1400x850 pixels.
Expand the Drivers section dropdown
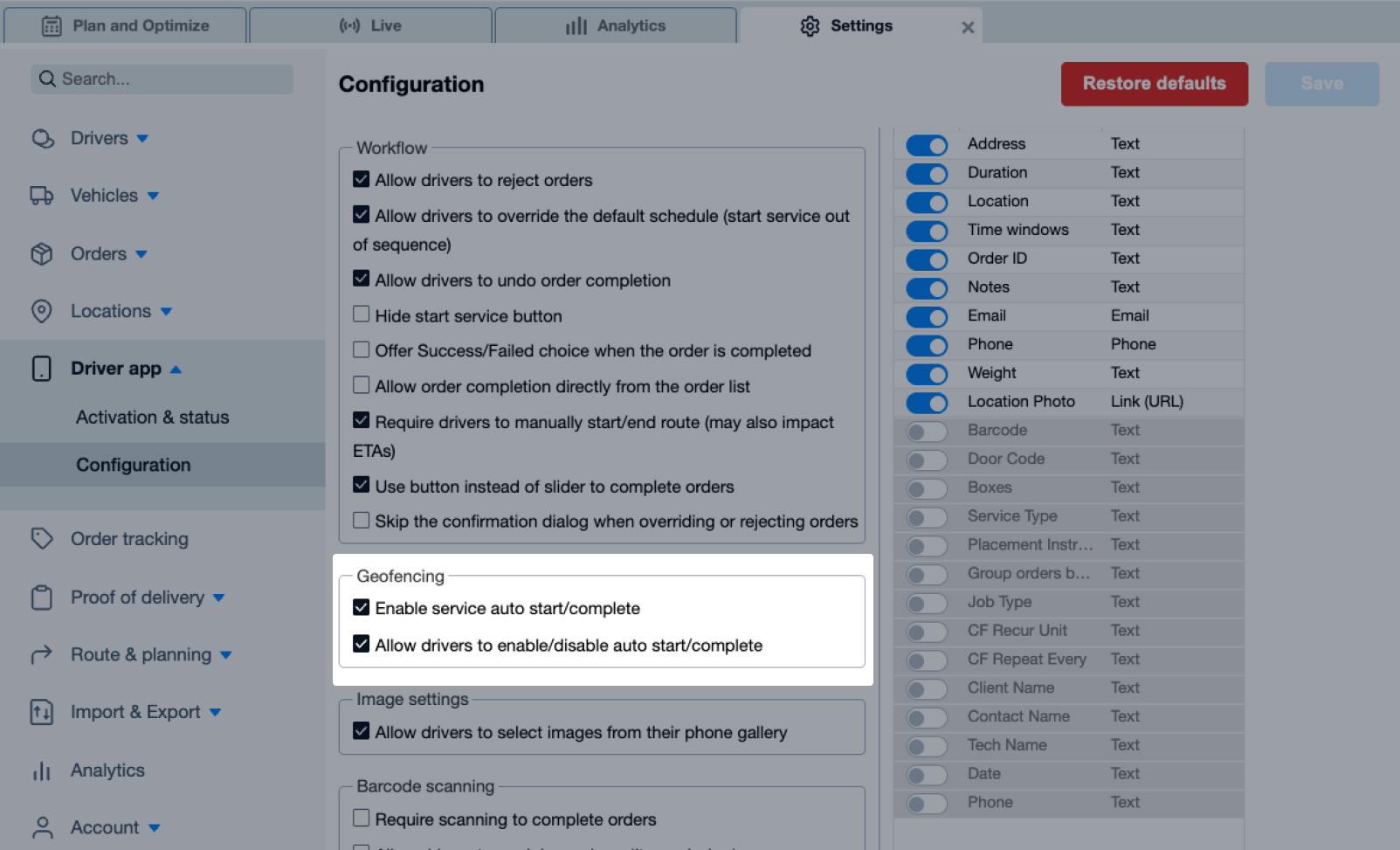pos(144,138)
